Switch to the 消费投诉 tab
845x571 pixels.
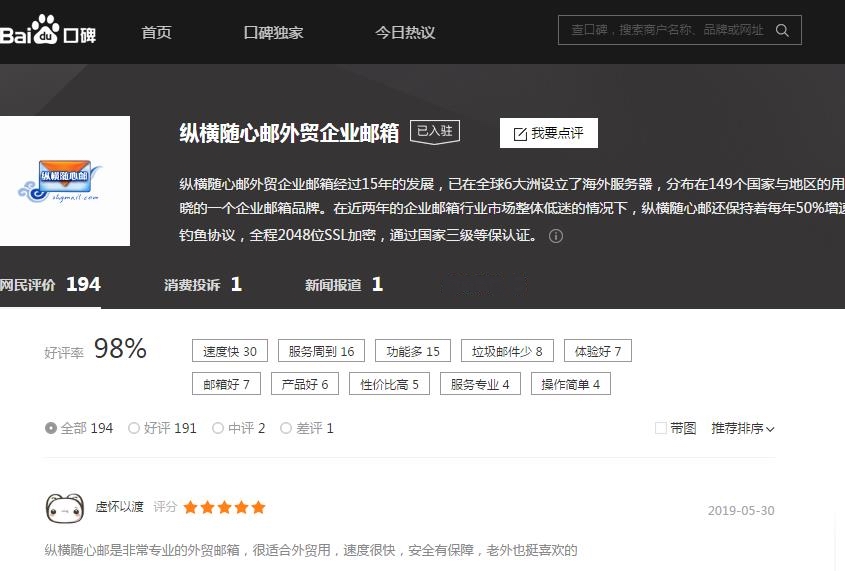coord(202,285)
